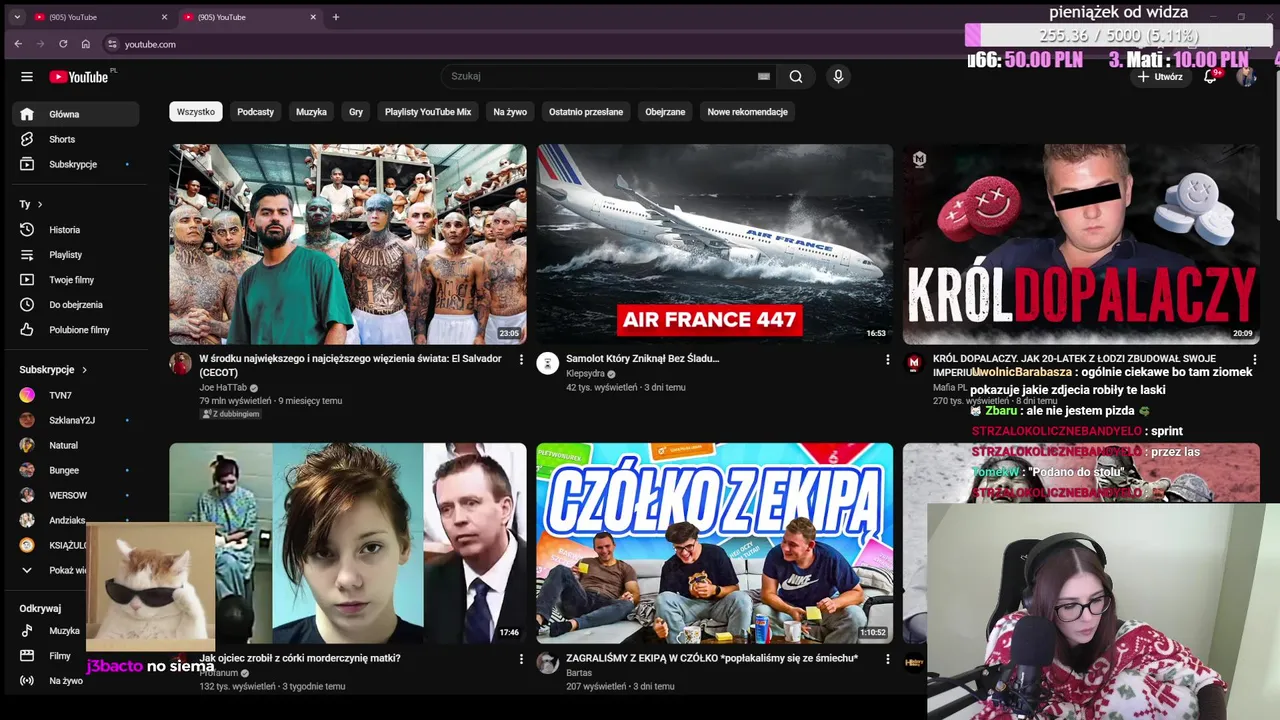The image size is (1280, 720).
Task: Select the Obejrzane filter chip
Action: (665, 112)
